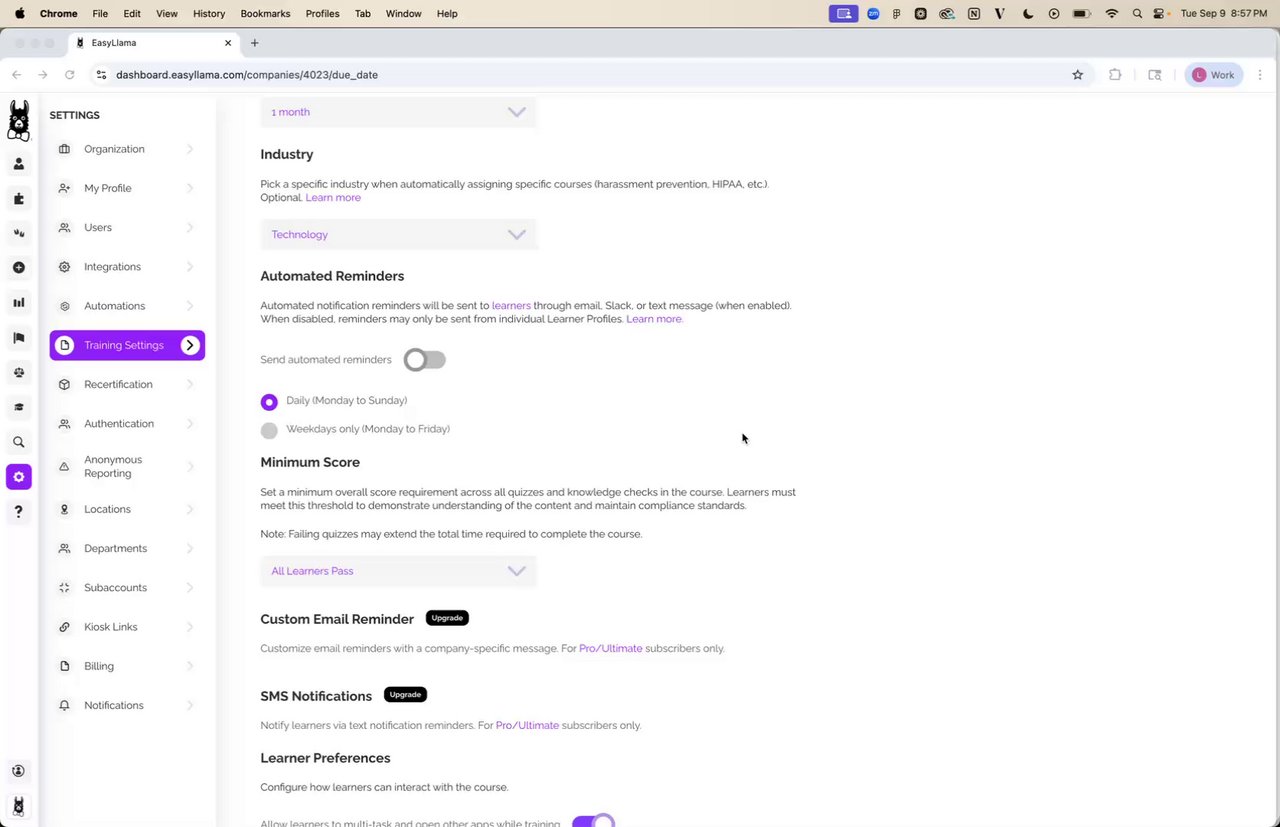Click Upgrade badge beside Custom Email Reminder
The width and height of the screenshot is (1280, 827).
coord(447,618)
